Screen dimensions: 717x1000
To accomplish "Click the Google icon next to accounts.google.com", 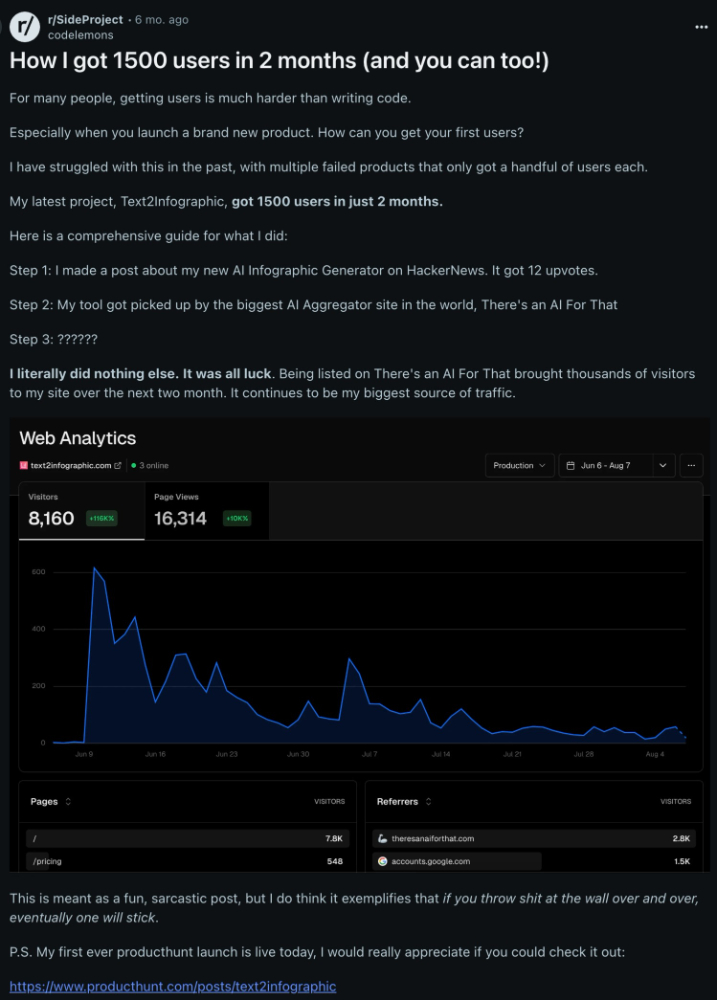I will pyautogui.click(x=383, y=860).
